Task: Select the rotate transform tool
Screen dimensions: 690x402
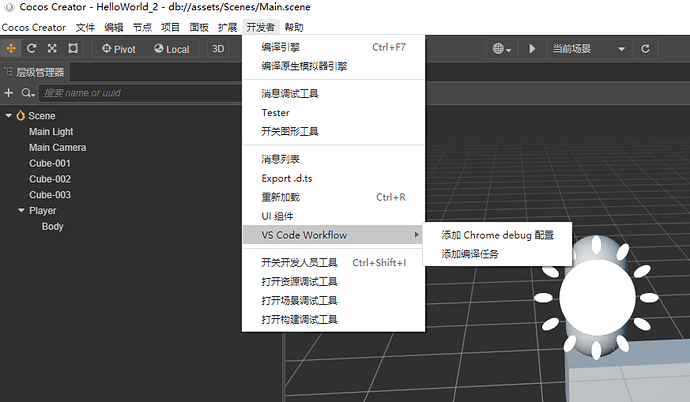Action: 31,48
